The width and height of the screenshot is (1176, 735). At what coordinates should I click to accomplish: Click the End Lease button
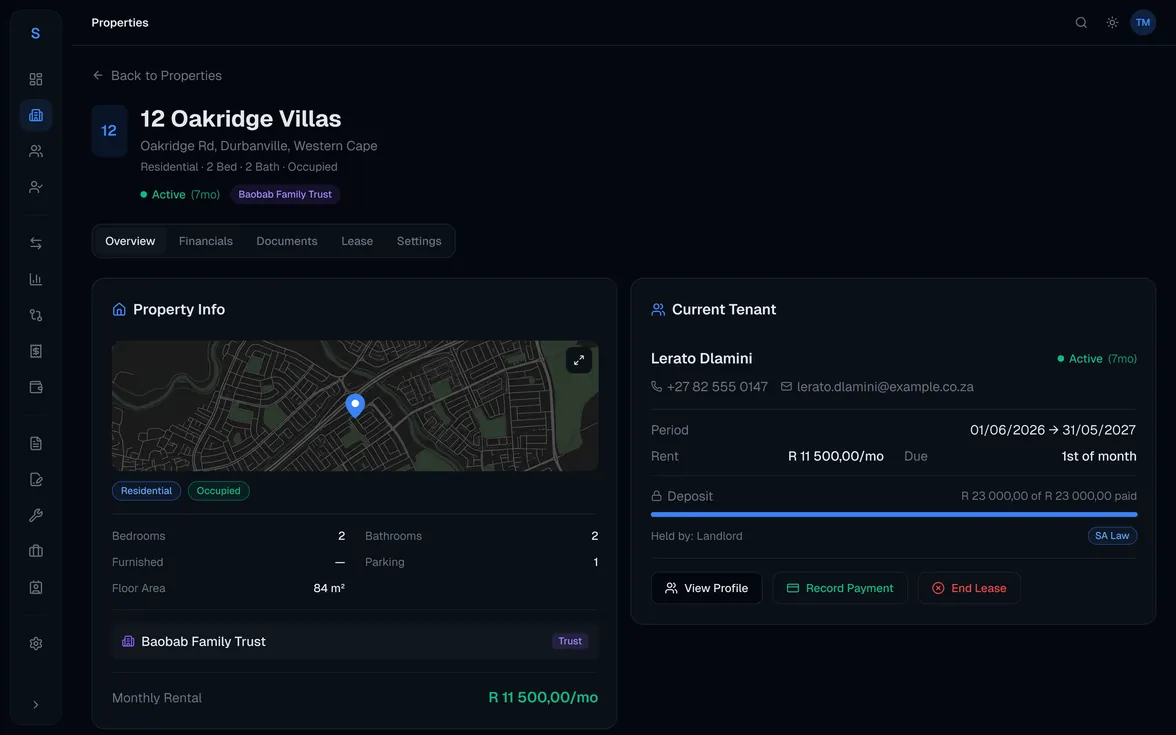tap(969, 588)
